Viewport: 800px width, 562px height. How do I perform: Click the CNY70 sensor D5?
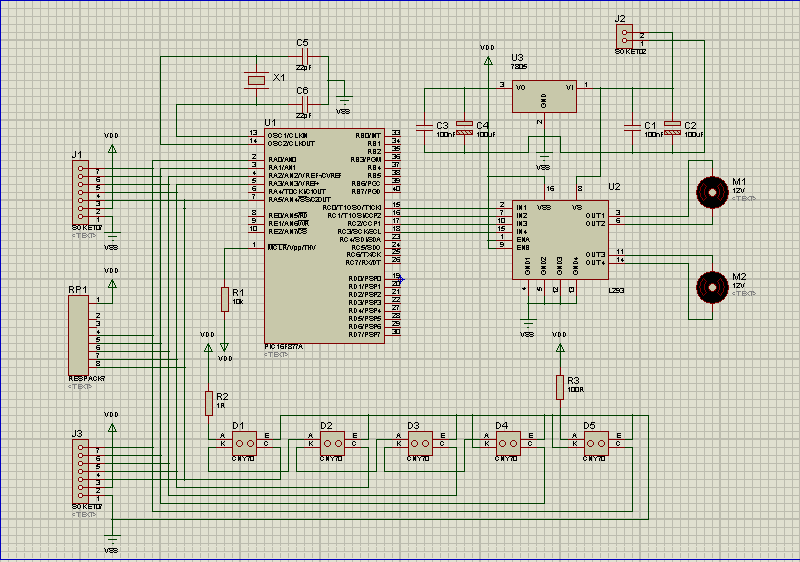click(595, 444)
